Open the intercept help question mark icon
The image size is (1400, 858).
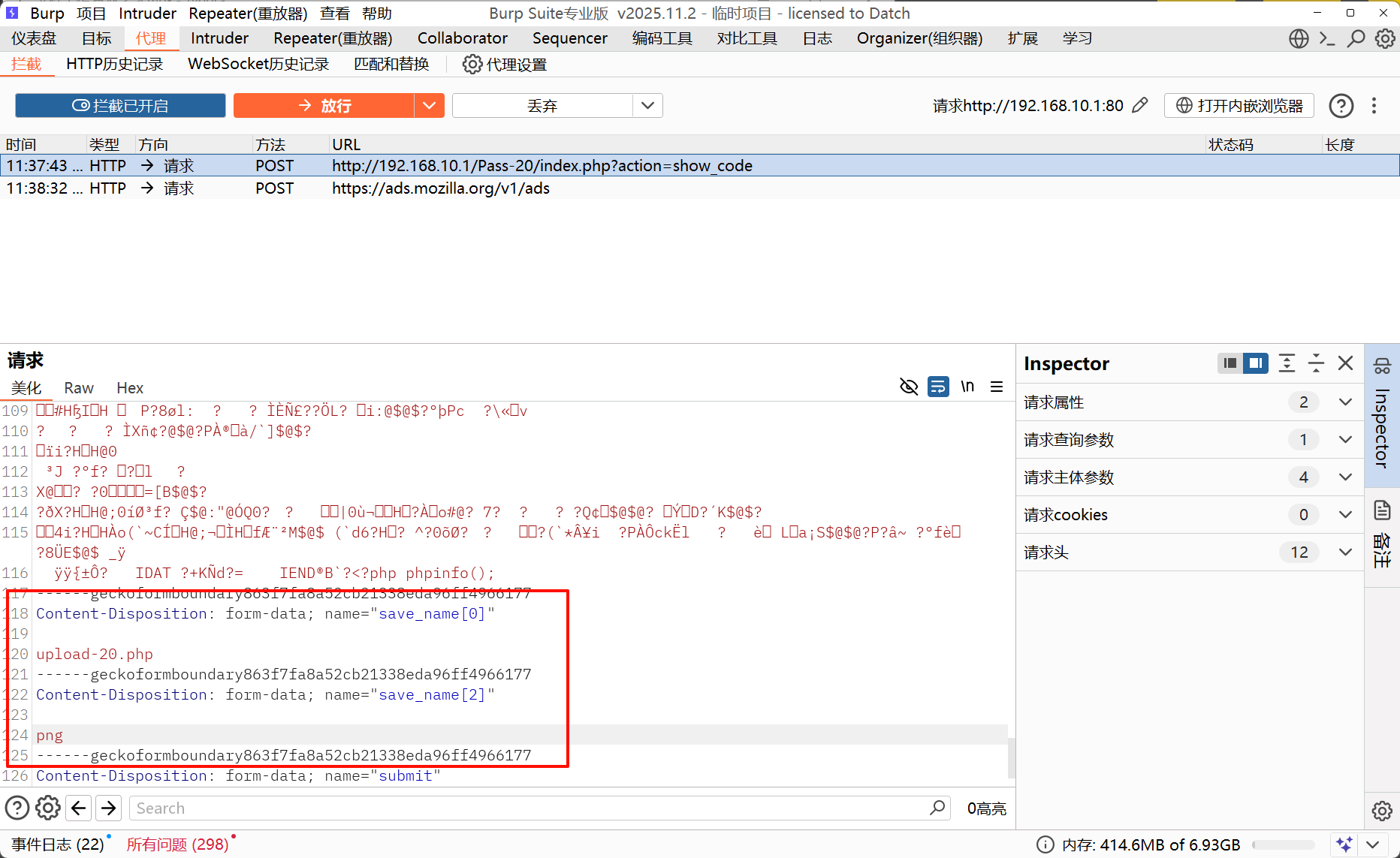click(1341, 106)
